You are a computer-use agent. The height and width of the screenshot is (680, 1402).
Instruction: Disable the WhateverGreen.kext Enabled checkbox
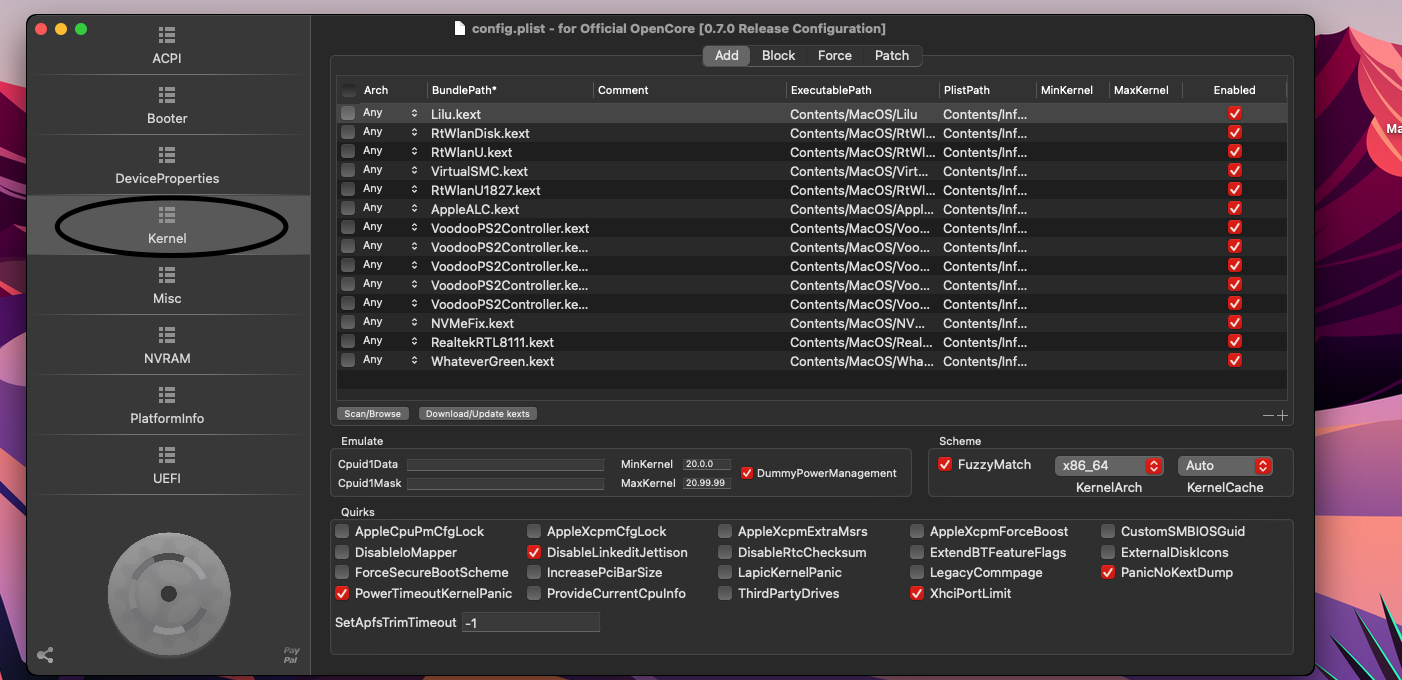1235,361
